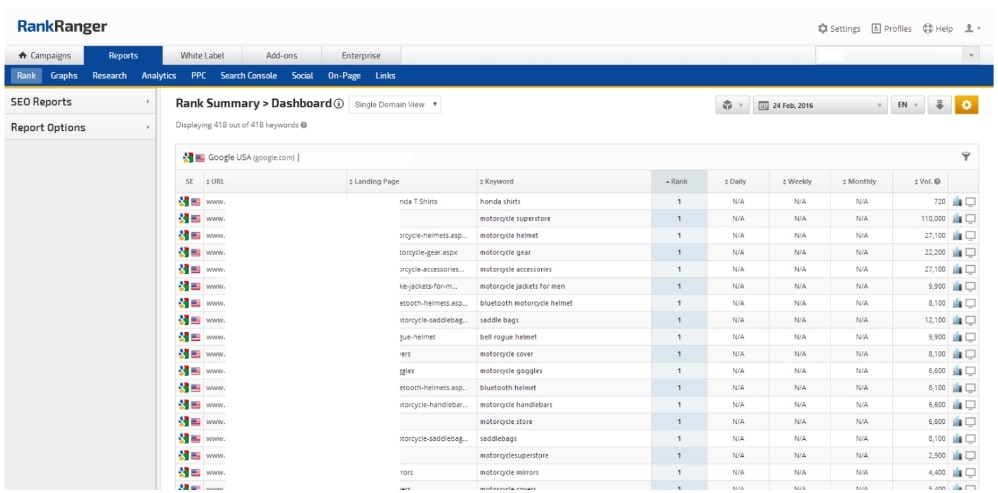The height and width of the screenshot is (493, 998).
Task: Open monitor icon for motorcycle superstore row
Action: (x=971, y=219)
